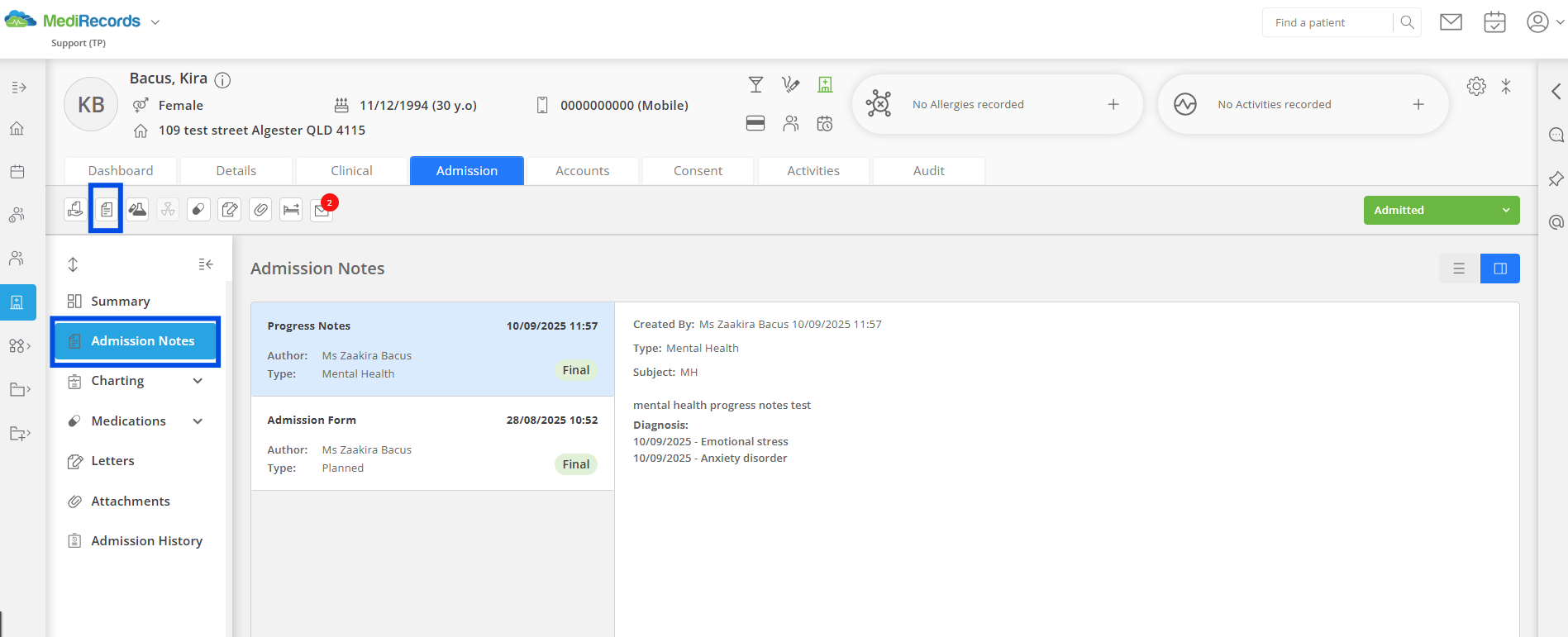
Task: Open the letters edit-note toolbar icon
Action: tap(230, 210)
